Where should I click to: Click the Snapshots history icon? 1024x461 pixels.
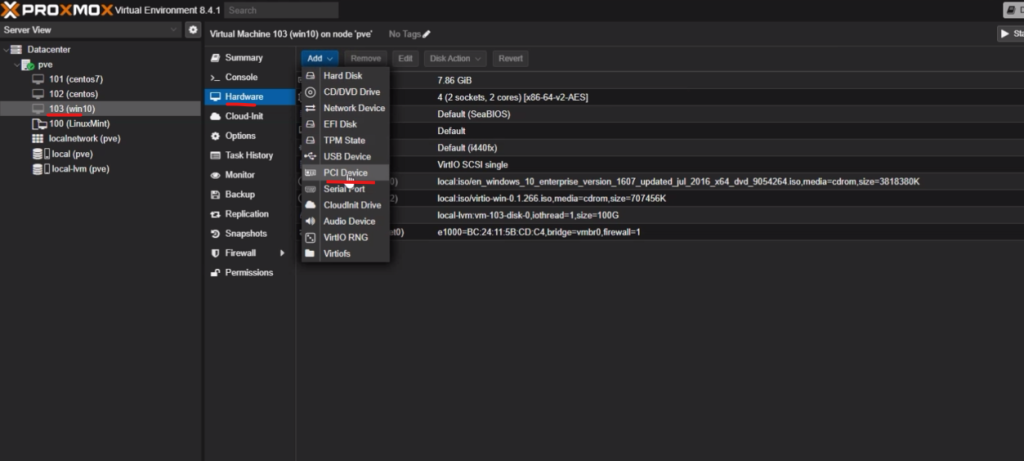[x=215, y=234]
